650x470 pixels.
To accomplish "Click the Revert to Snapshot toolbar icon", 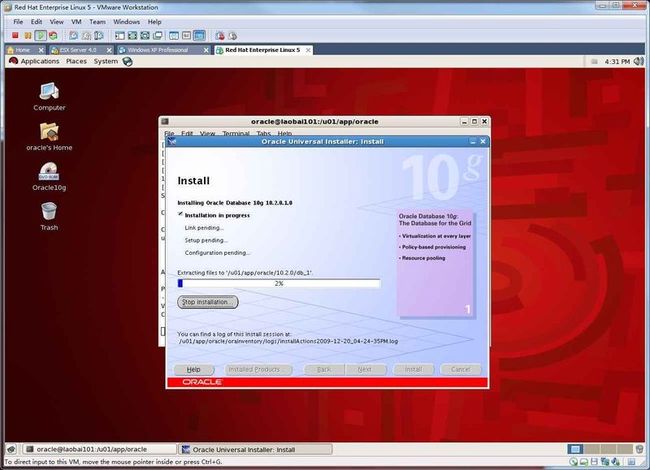I will coord(86,36).
